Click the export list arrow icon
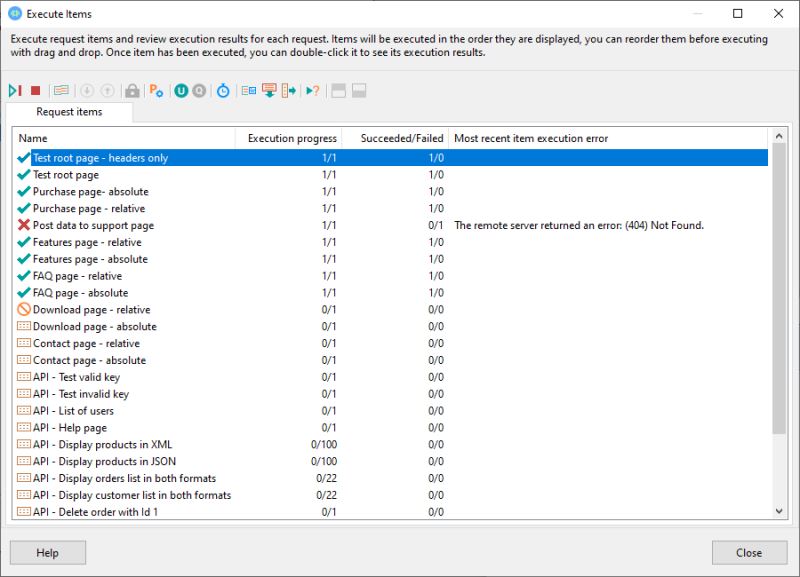The width and height of the screenshot is (800, 577). point(289,91)
